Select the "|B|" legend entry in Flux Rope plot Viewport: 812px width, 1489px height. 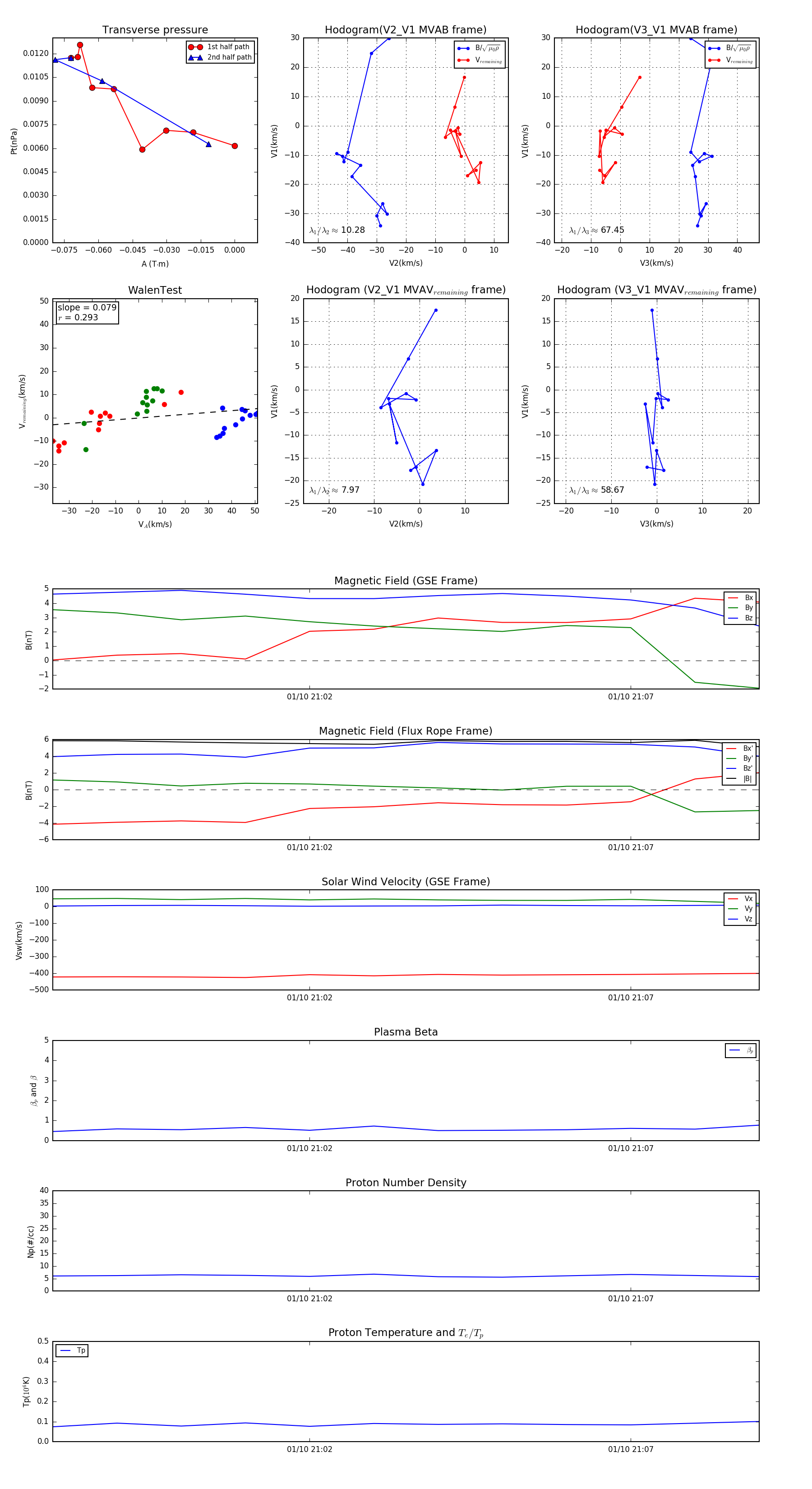tap(740, 779)
